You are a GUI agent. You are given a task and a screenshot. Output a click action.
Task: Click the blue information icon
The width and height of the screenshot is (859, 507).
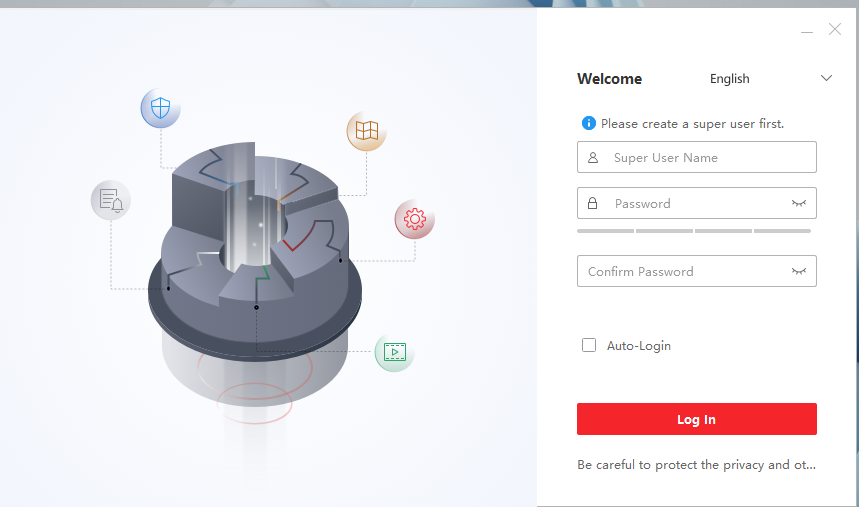click(x=589, y=124)
